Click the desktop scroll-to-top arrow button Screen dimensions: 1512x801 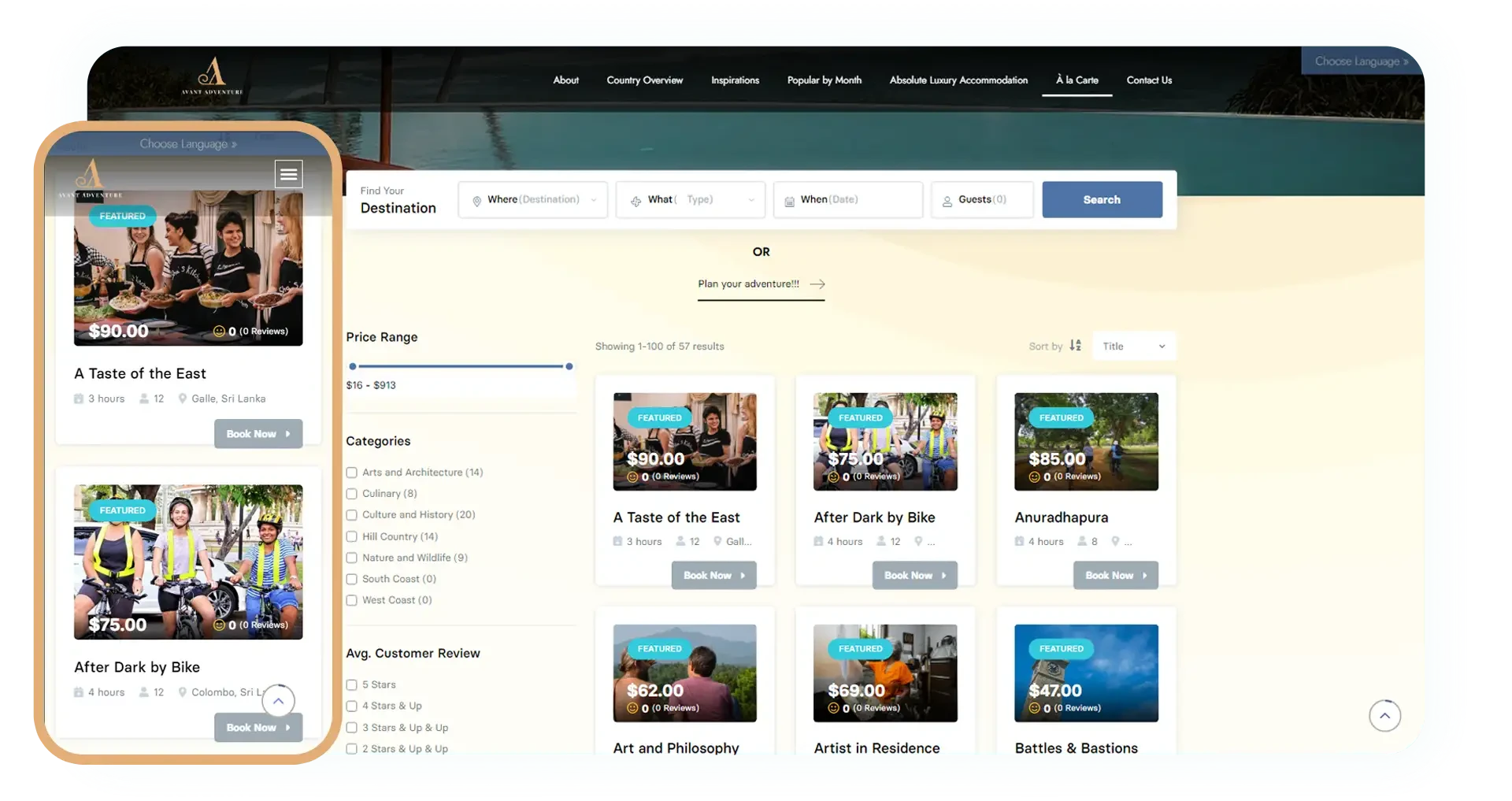tap(1384, 716)
